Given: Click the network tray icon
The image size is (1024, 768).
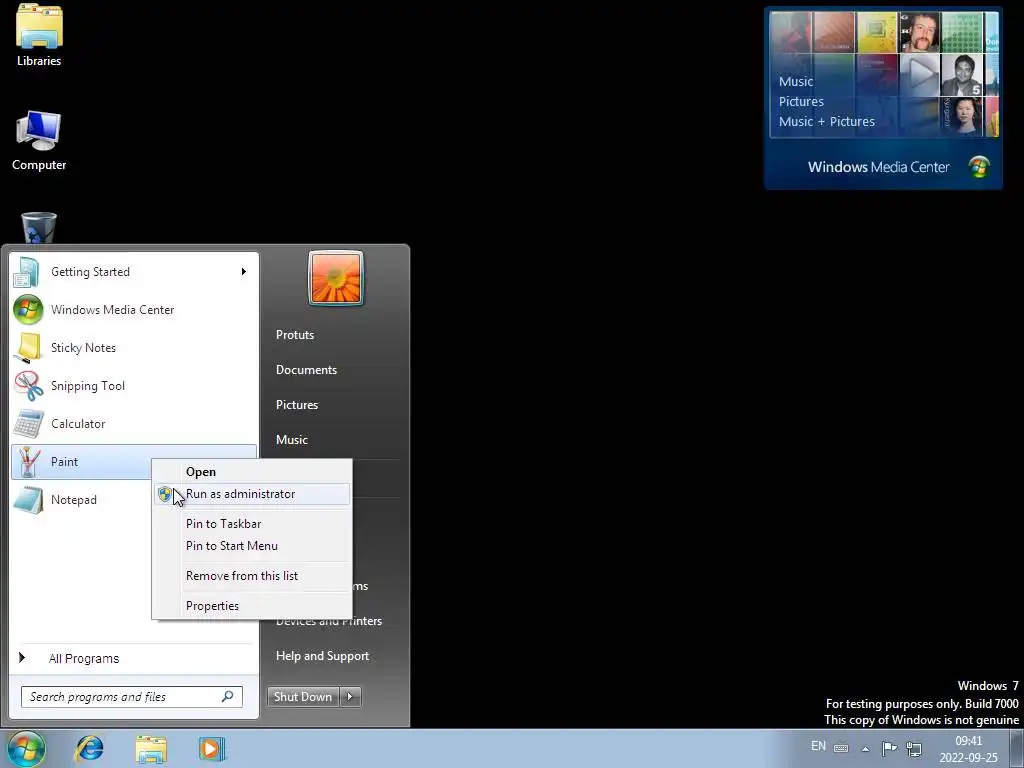Looking at the screenshot, I should coord(914,748).
